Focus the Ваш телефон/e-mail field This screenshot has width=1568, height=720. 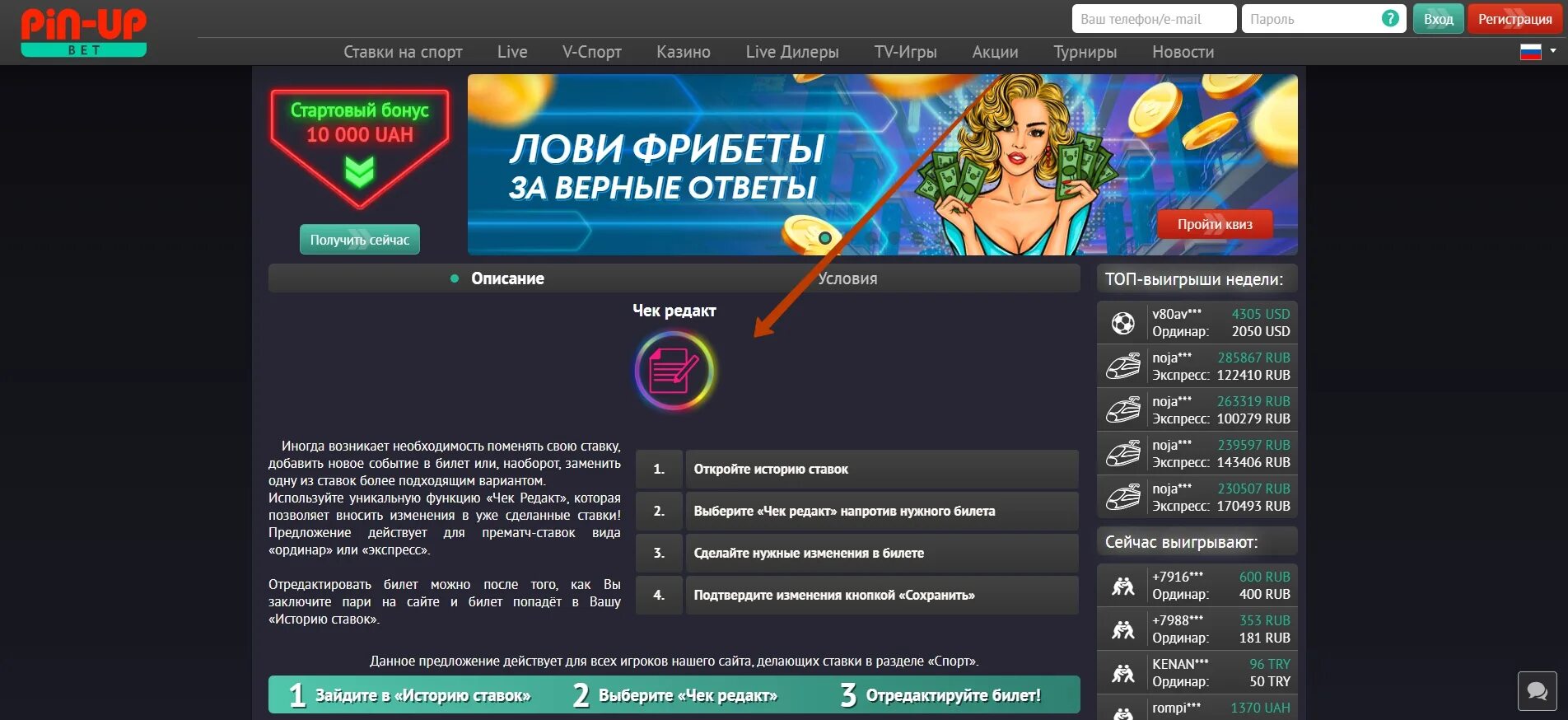click(1154, 19)
